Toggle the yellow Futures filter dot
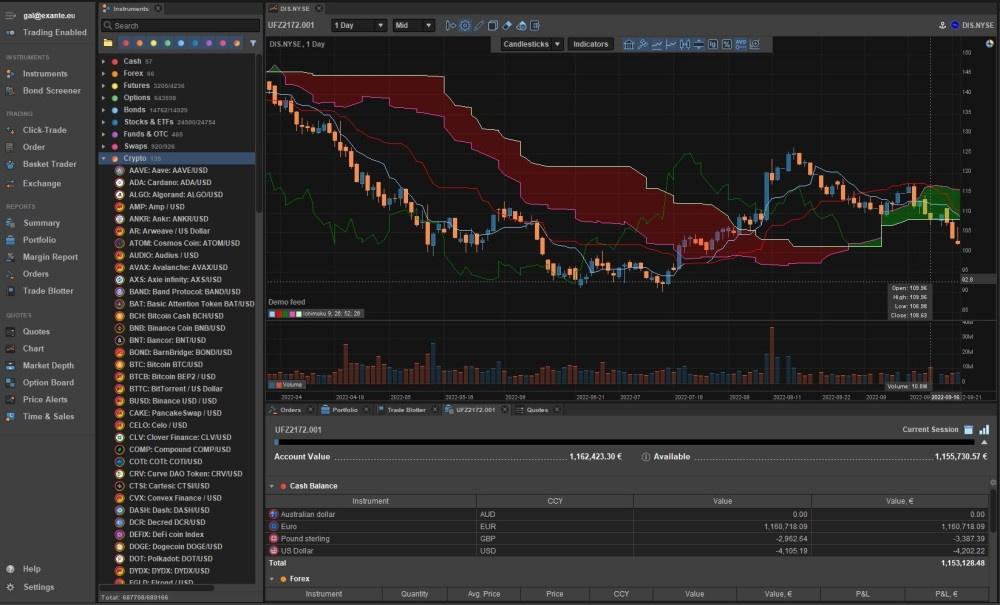 pos(153,43)
